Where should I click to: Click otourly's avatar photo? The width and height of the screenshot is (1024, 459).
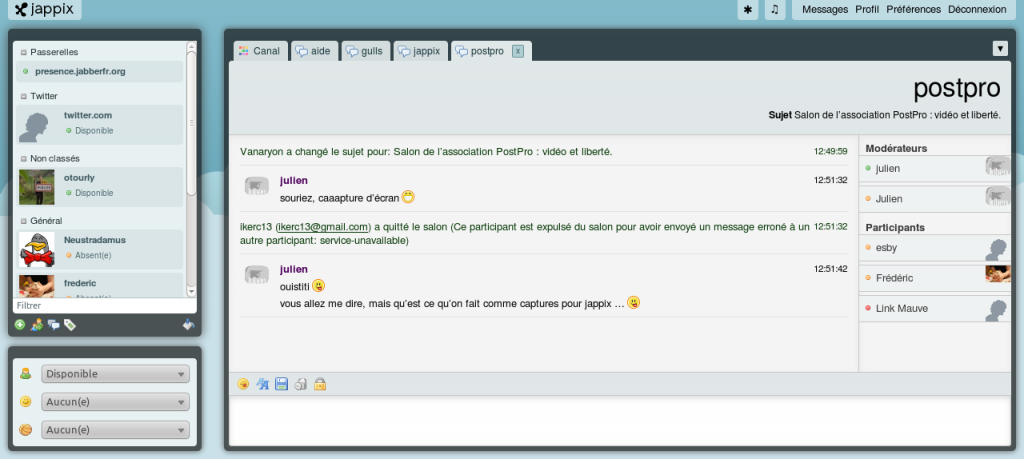click(x=37, y=187)
